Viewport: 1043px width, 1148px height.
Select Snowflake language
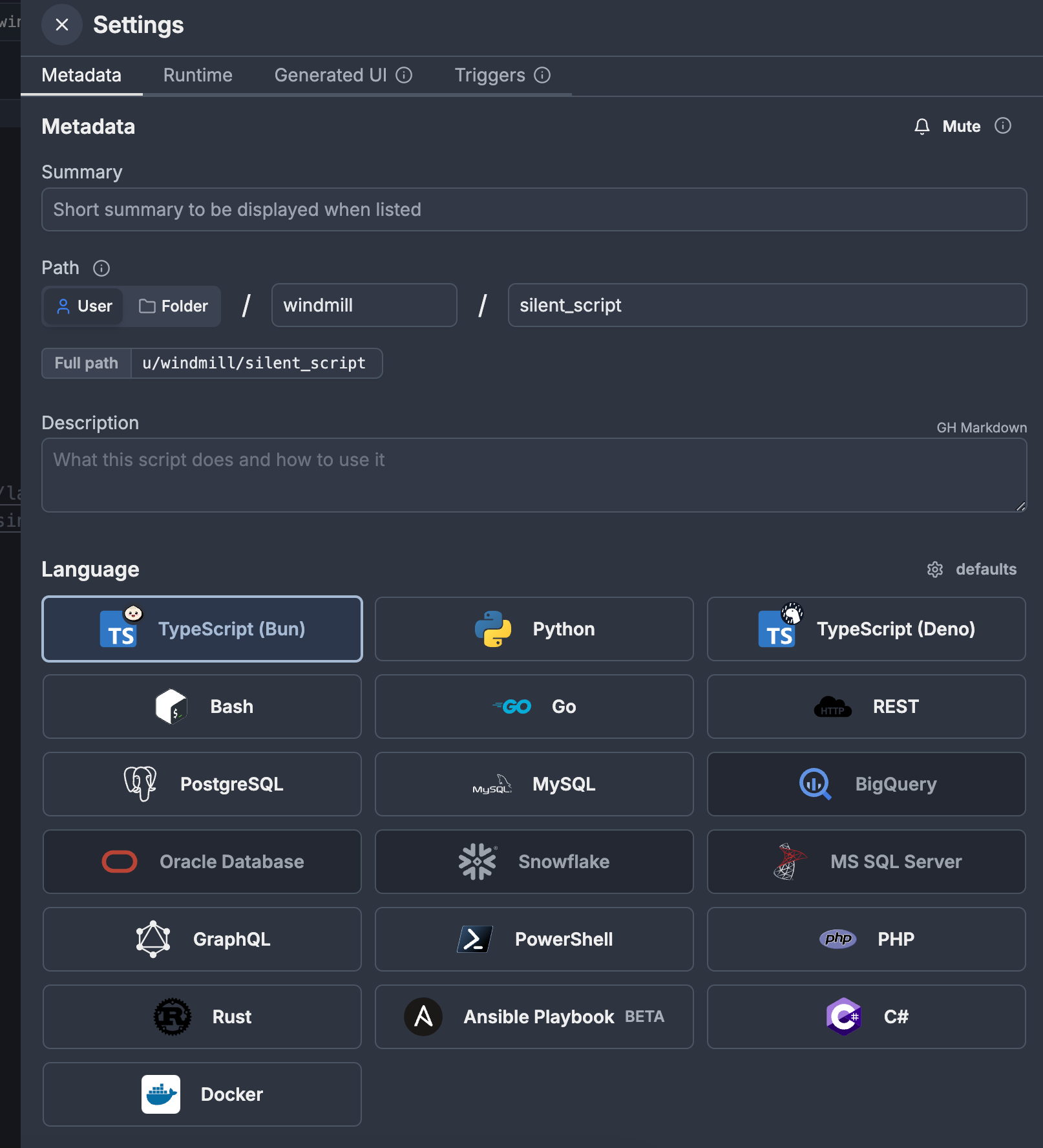click(534, 862)
